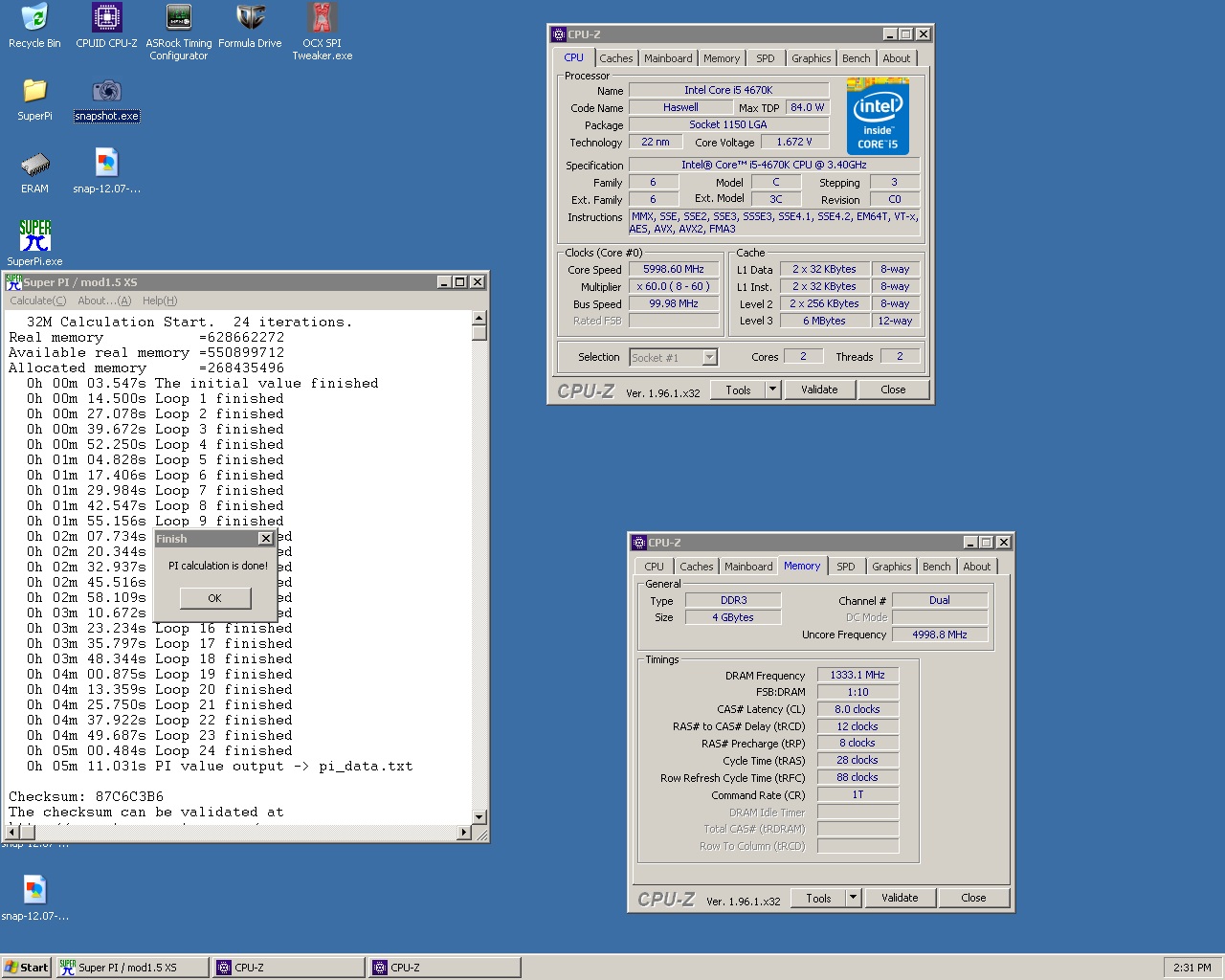Image resolution: width=1225 pixels, height=980 pixels.
Task: Switch to Super PI taskbar button
Action: [x=132, y=968]
